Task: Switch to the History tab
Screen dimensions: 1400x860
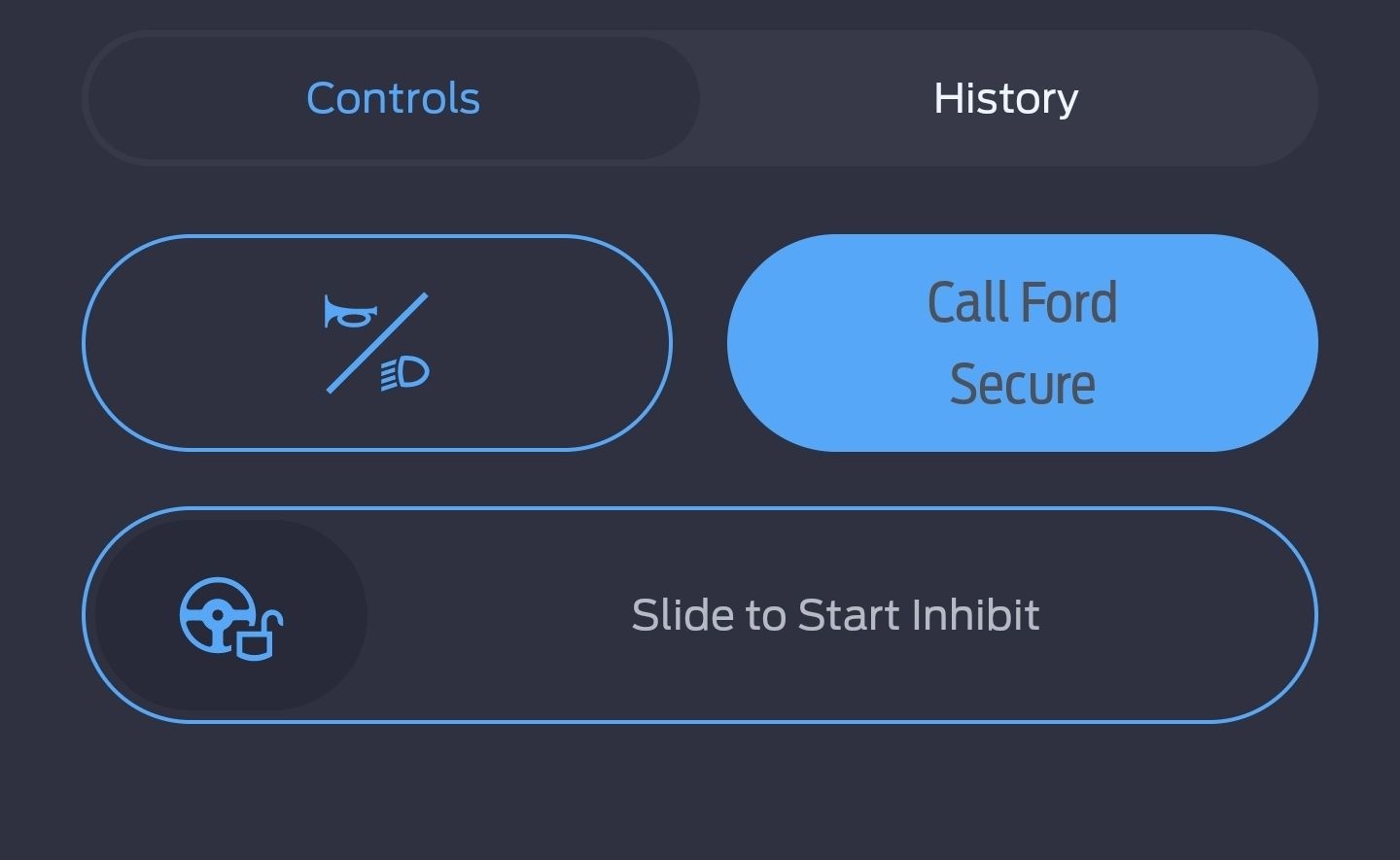Action: [x=1006, y=98]
